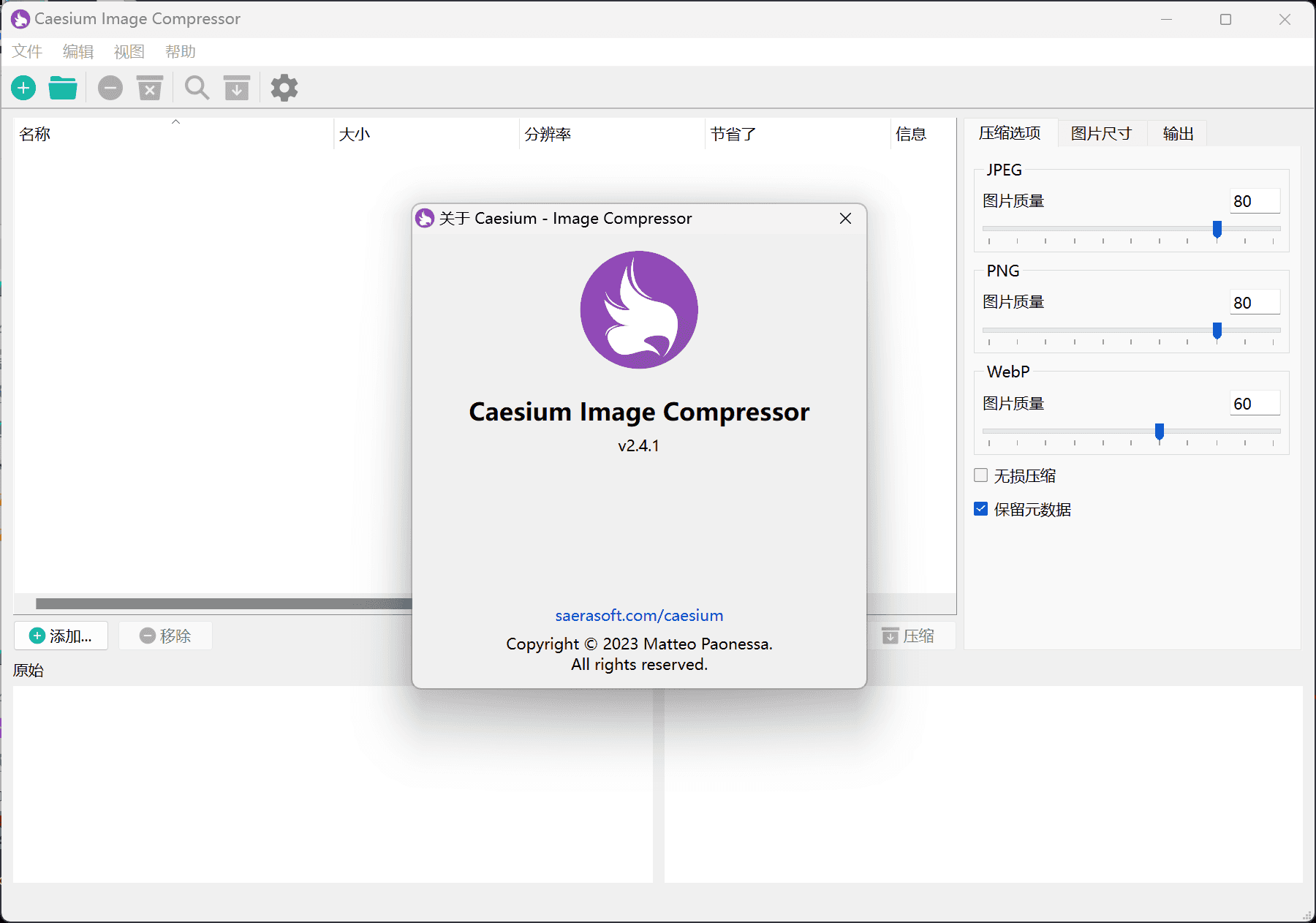Click the file list horizontal scrollbar

tap(224, 603)
